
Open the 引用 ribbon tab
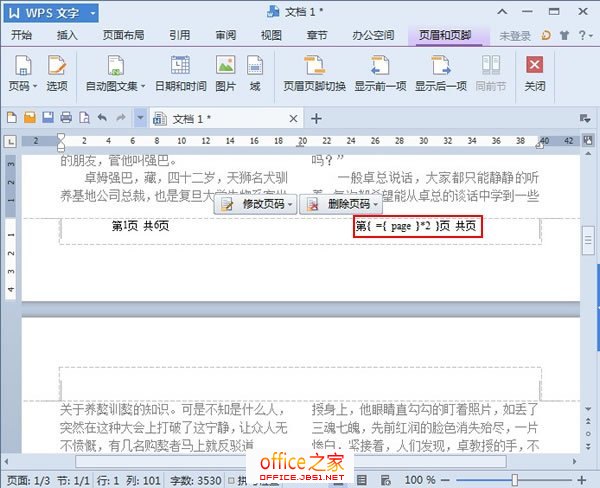180,35
